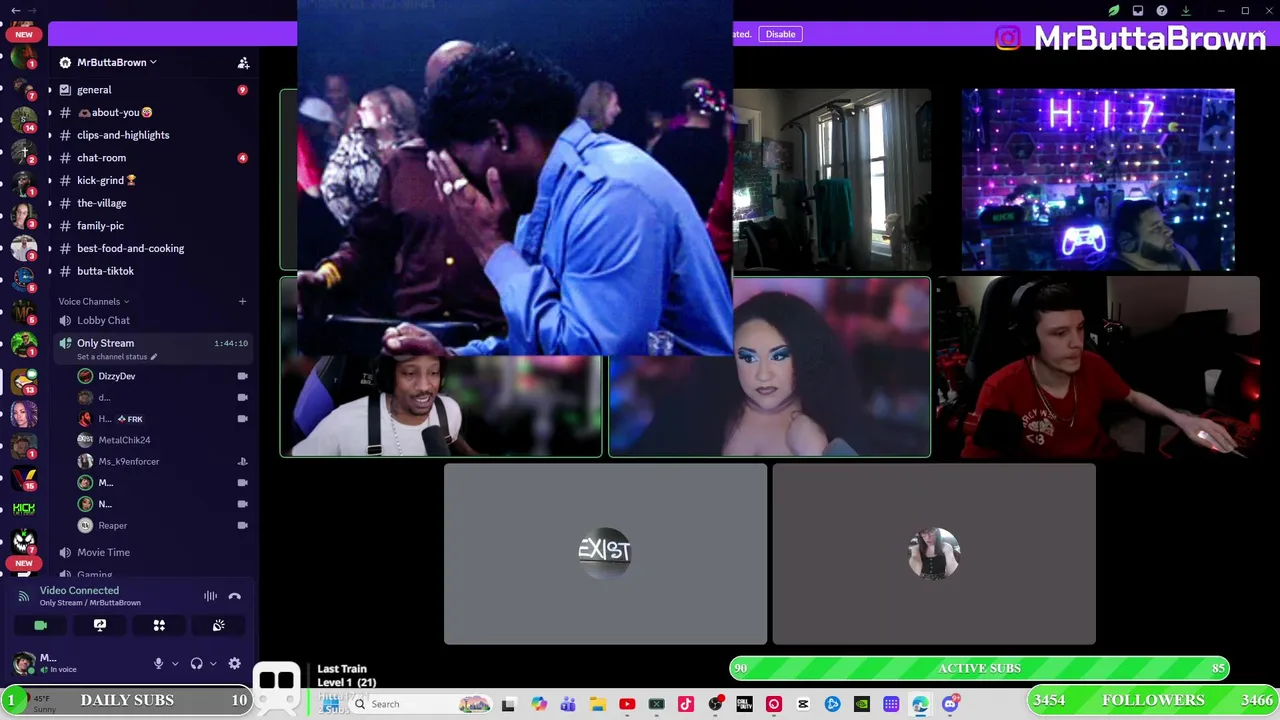Open Task View taskbar icon
1280x720 pixels.
[508, 704]
